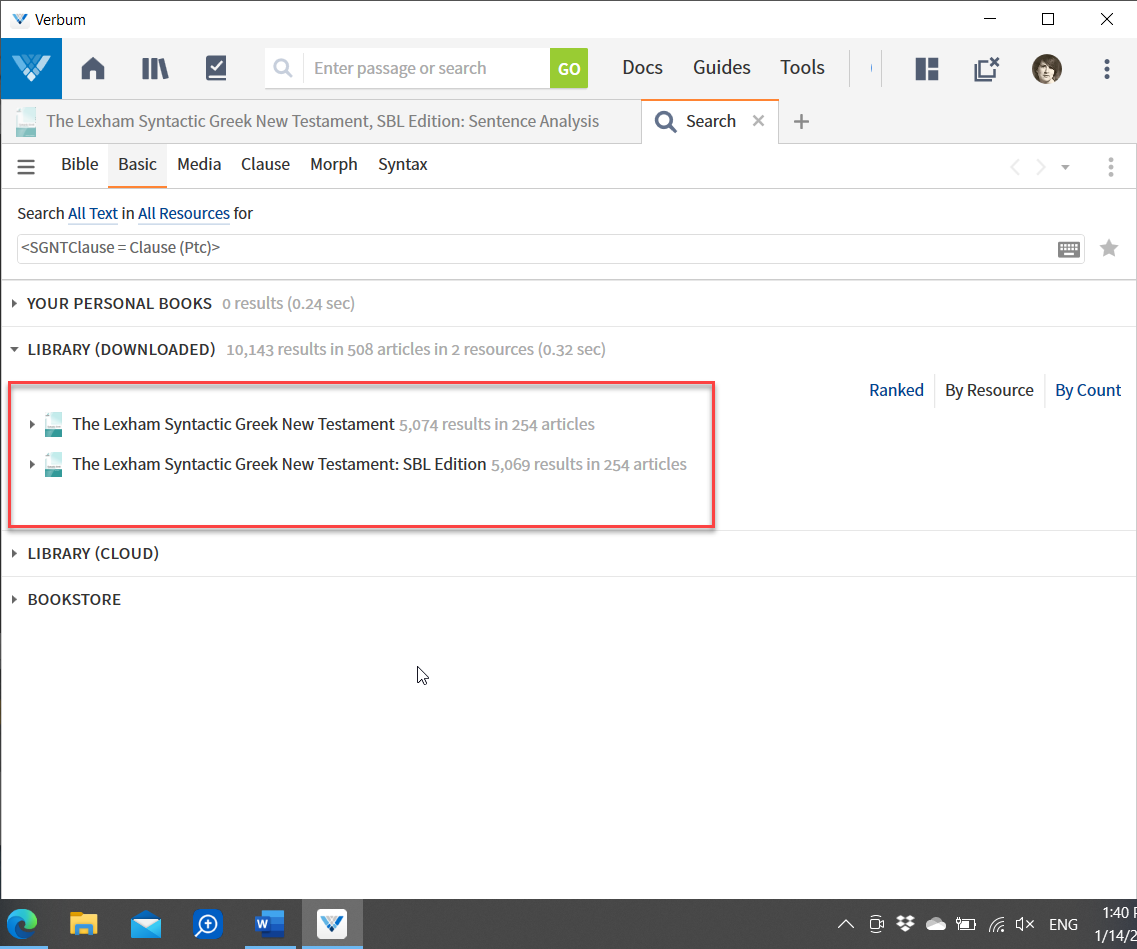Click the green GO button
1137x949 pixels.
pyautogui.click(x=568, y=68)
